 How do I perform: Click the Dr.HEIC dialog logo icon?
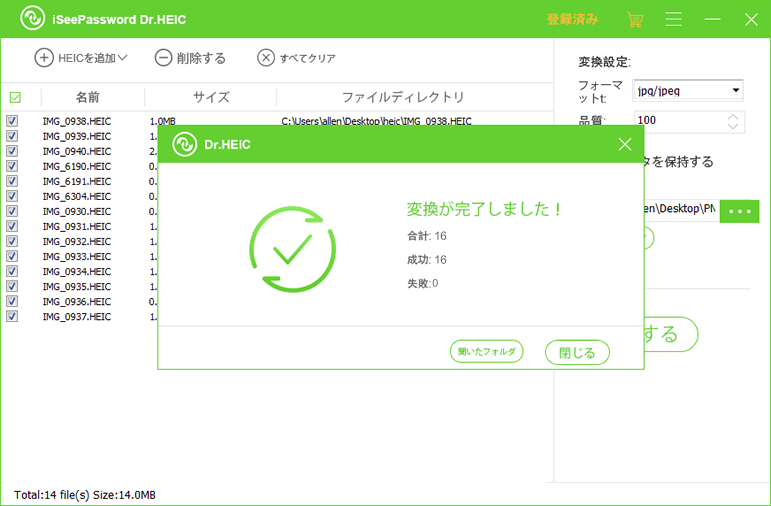(184, 145)
